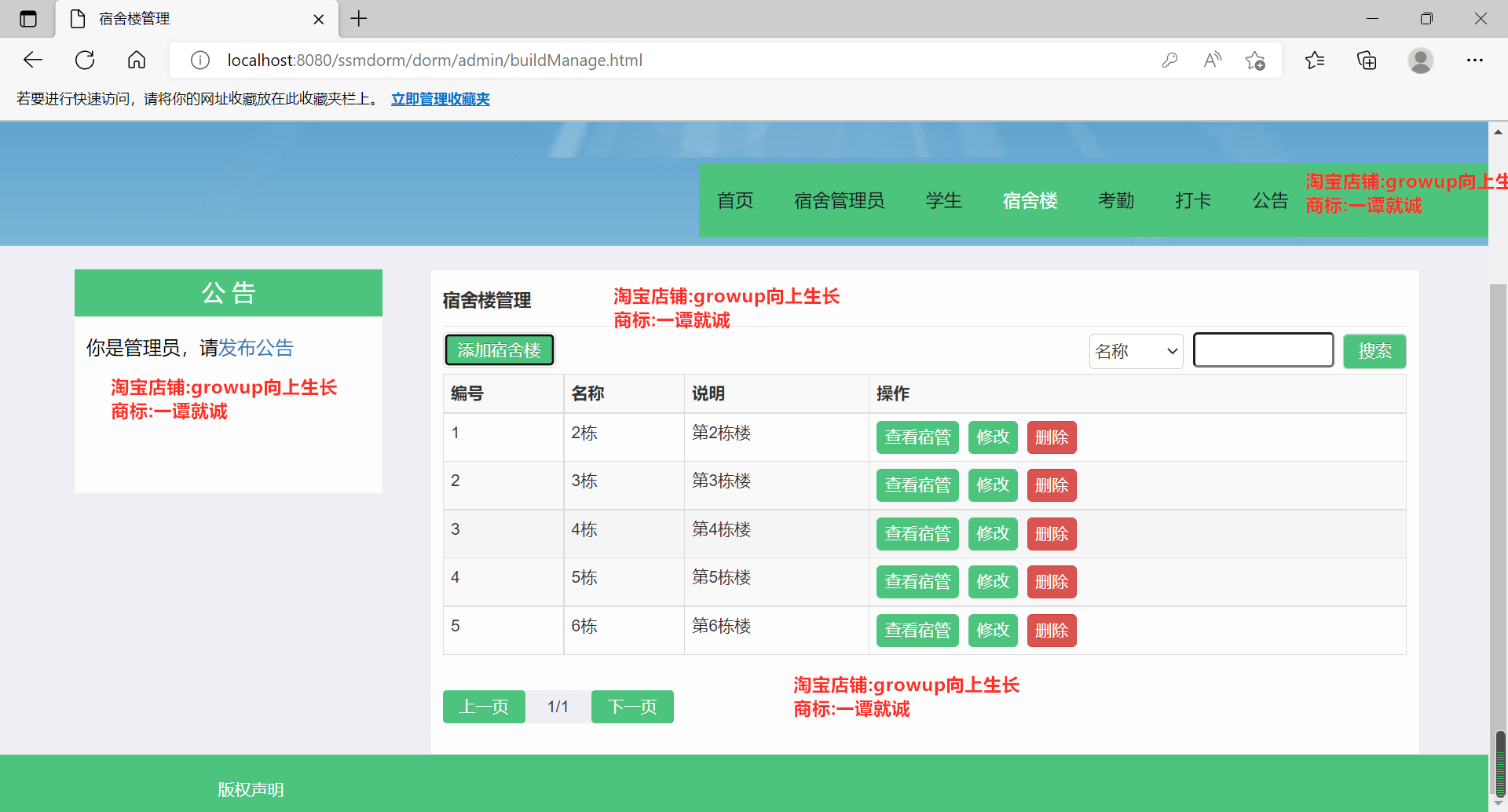The width and height of the screenshot is (1508, 812).
Task: Click 删除 on the 6栋 row
Action: 1051,630
